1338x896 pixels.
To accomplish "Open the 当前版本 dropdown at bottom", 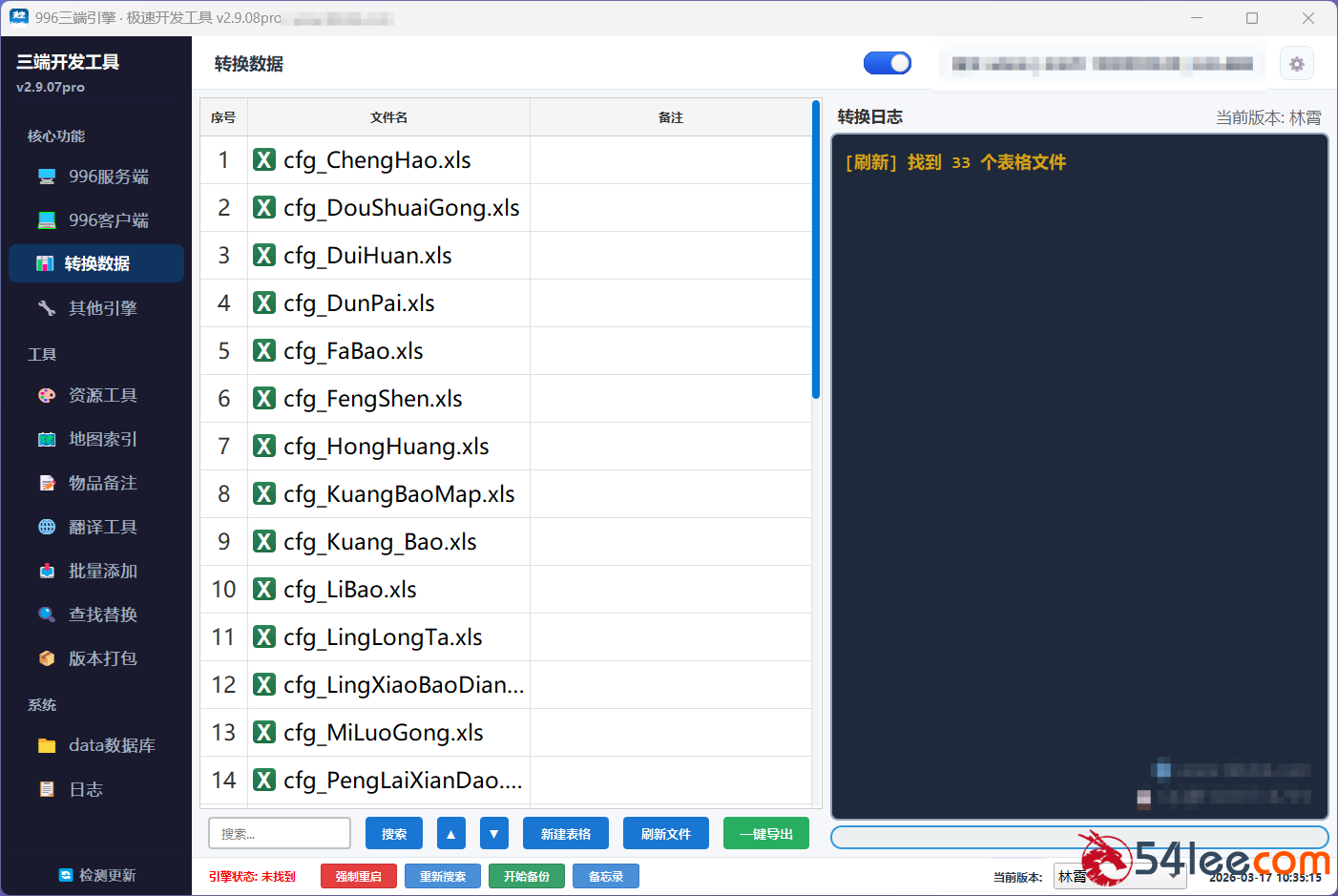I will (1118, 876).
